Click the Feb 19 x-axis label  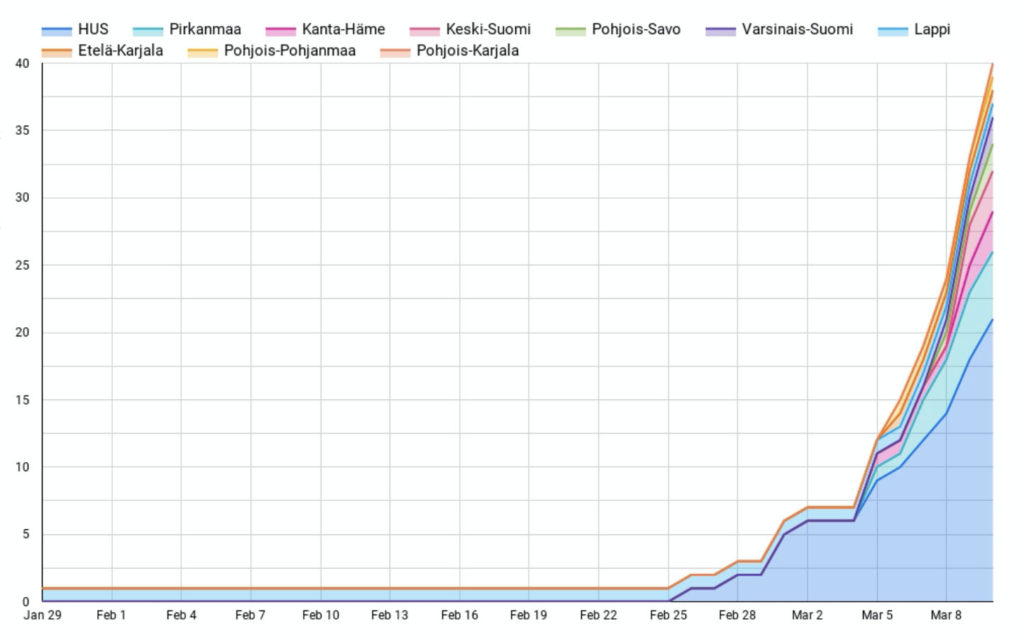pos(529,615)
